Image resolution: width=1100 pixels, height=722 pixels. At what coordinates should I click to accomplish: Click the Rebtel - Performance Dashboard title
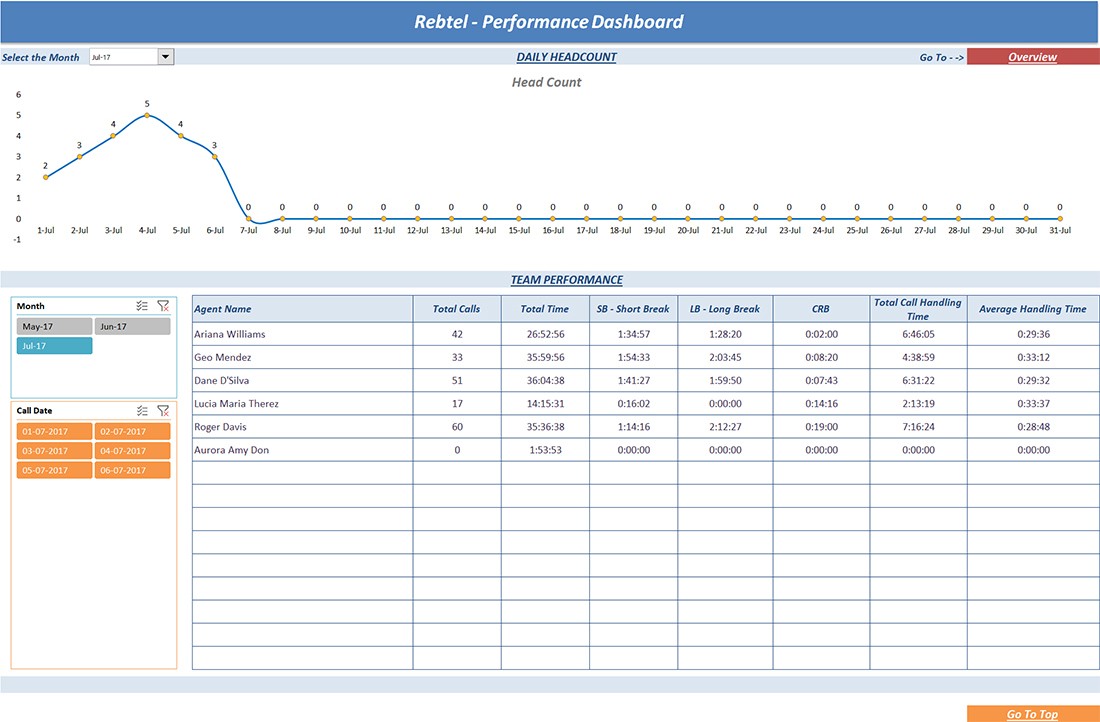click(549, 22)
